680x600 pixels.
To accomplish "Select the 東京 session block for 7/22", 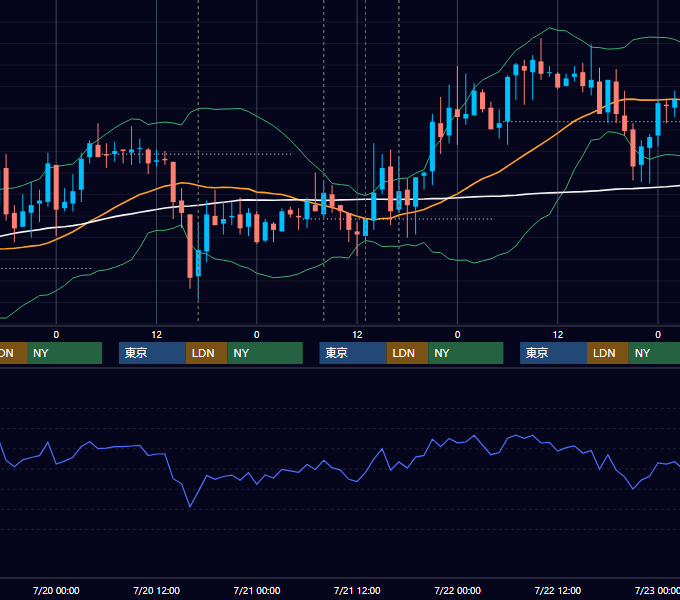I will 553,353.
